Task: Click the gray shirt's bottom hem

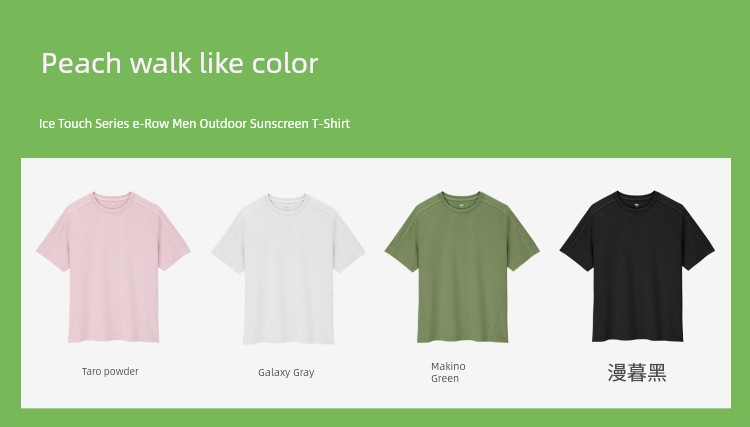Action: 288,341
